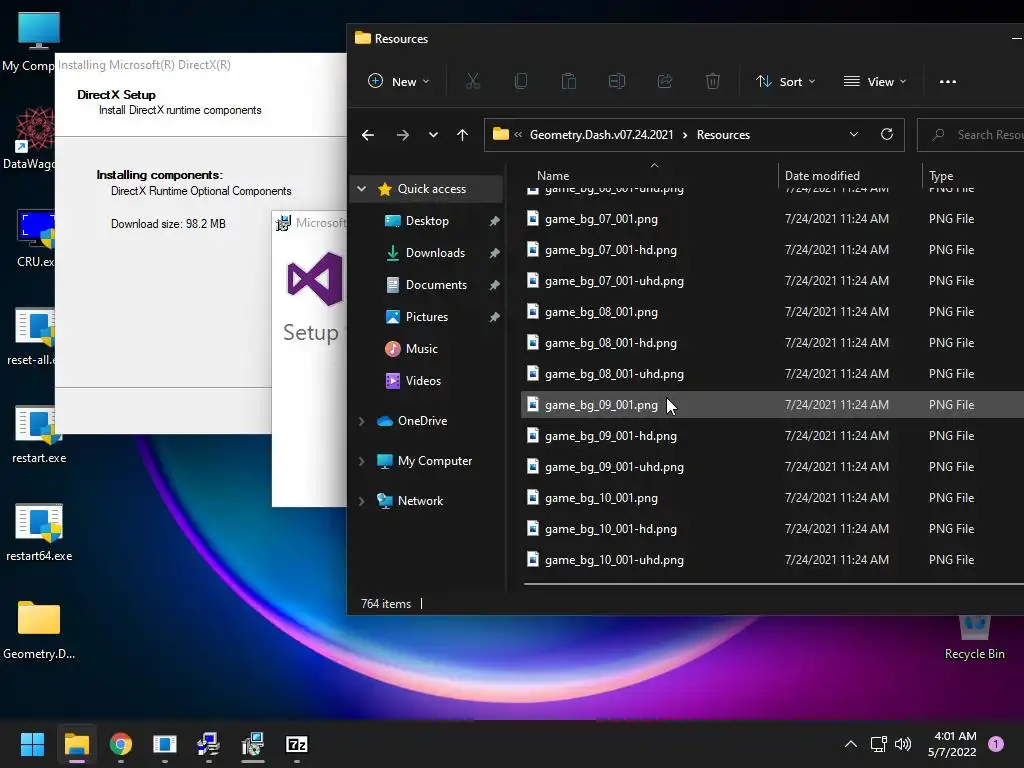1024x768 pixels.
Task: Go forward with the right arrow button
Action: pos(402,135)
